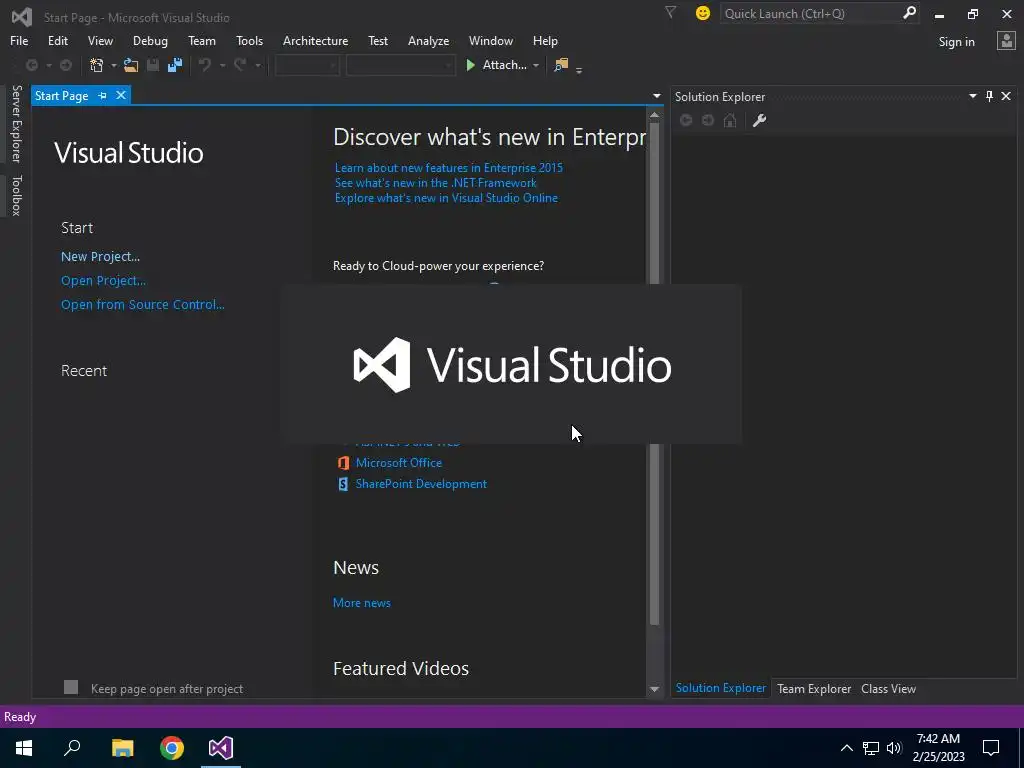Click the green Attach start arrow
The height and width of the screenshot is (768, 1024).
click(x=470, y=65)
